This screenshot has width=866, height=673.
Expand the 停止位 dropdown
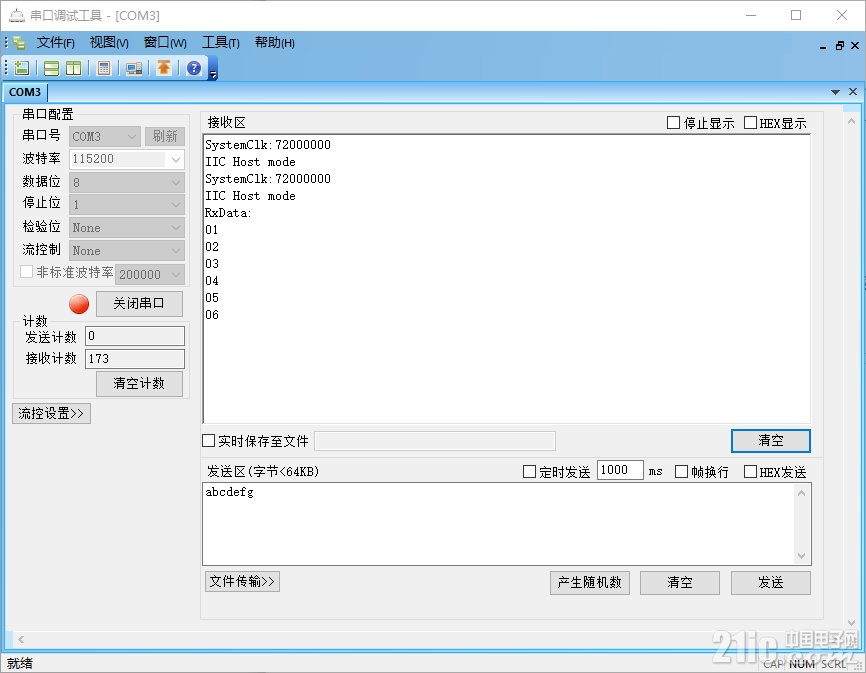tap(176, 205)
